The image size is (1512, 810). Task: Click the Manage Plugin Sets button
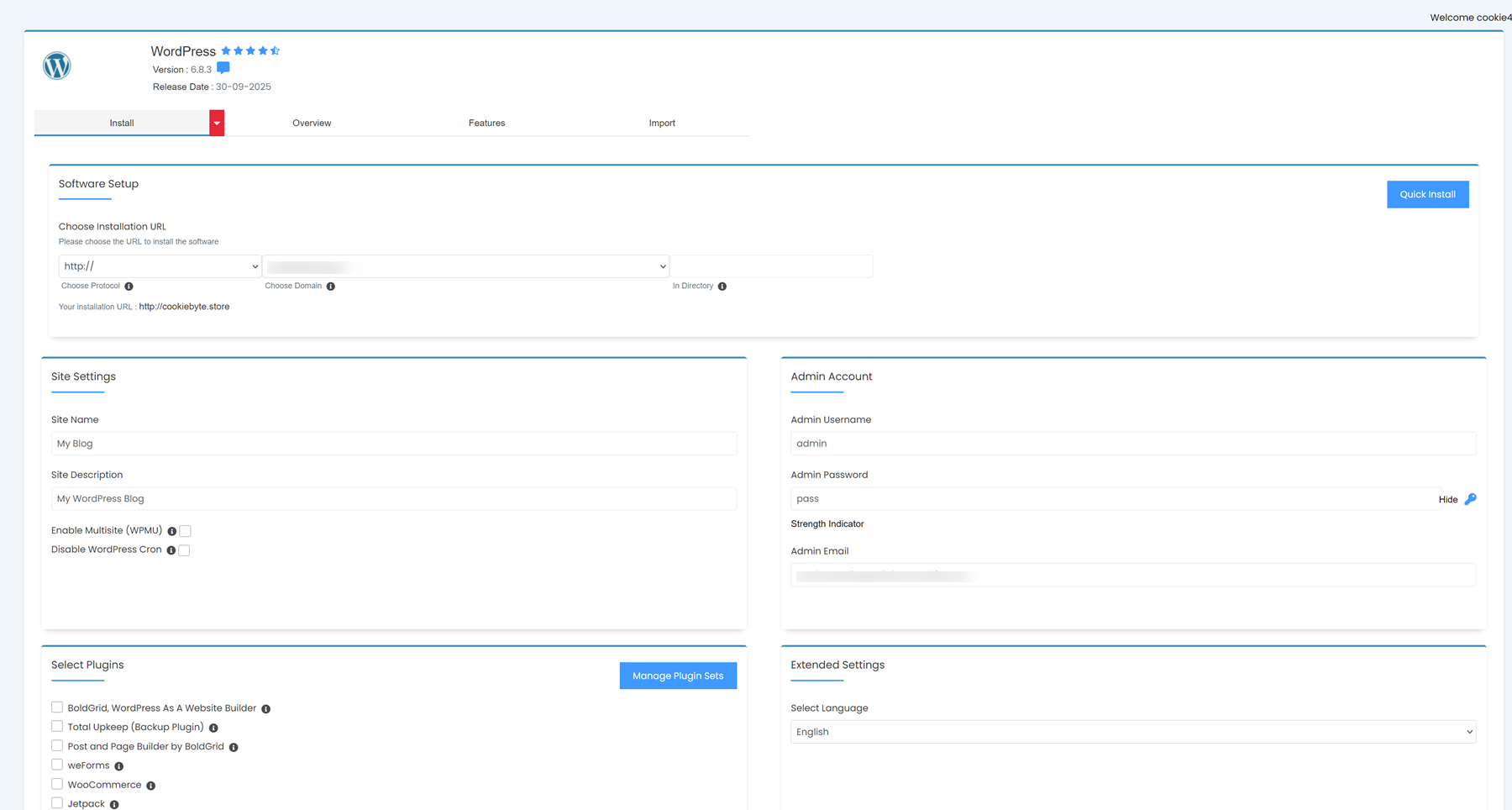pos(678,676)
